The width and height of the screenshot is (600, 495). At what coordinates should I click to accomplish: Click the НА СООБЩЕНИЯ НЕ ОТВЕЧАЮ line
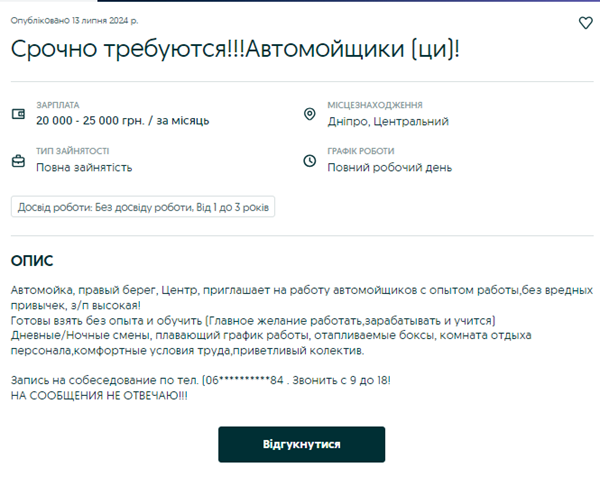[99, 396]
